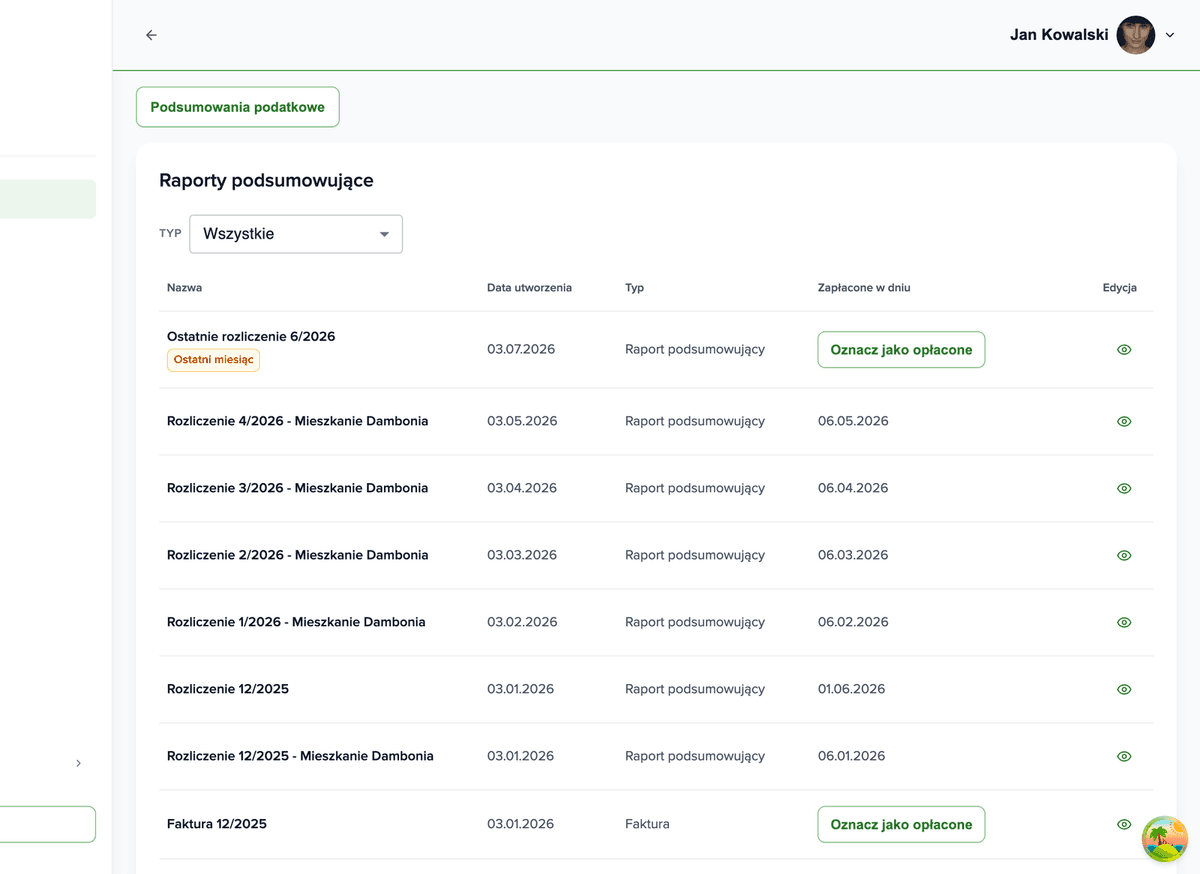Select Ostatnie rozliczenie 6/2026 row name
The width and height of the screenshot is (1200, 874).
click(x=251, y=337)
